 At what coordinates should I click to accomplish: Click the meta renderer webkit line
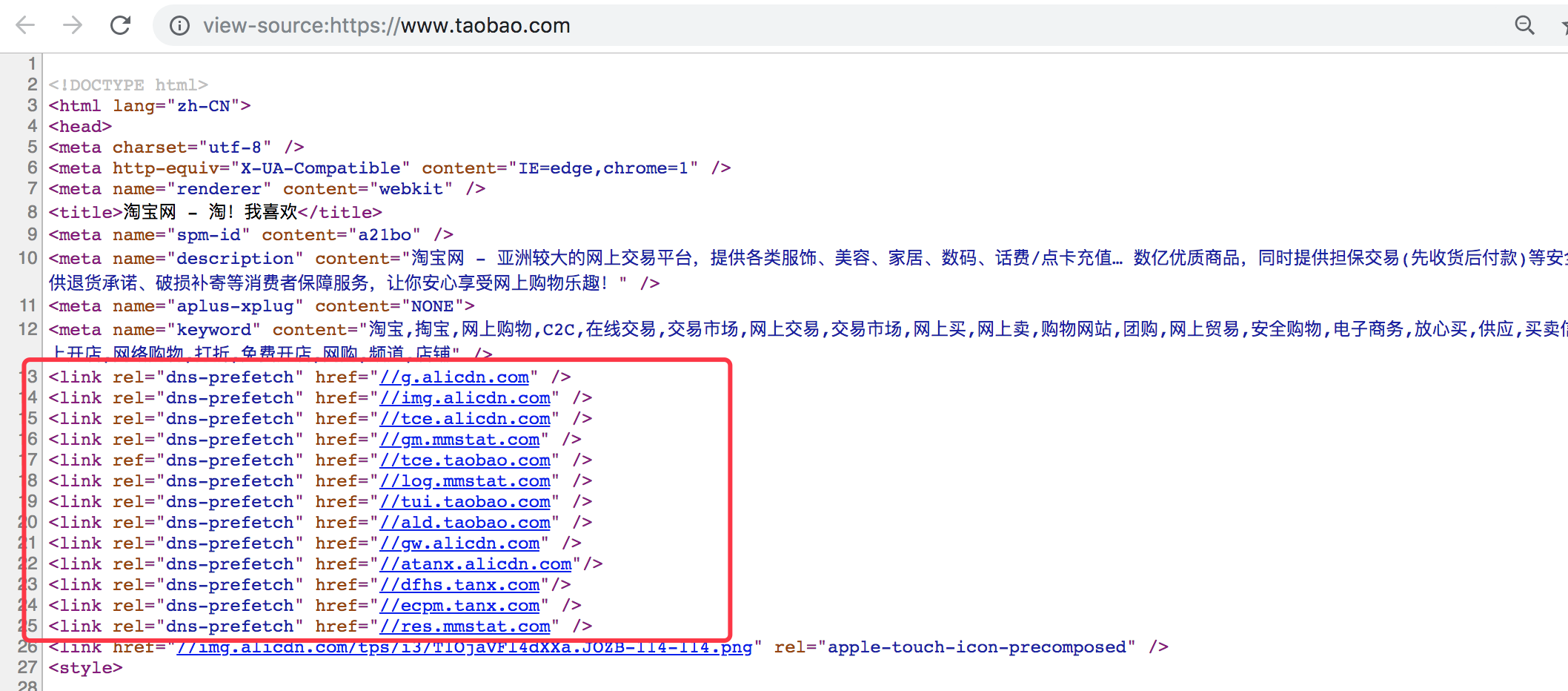coord(268,189)
